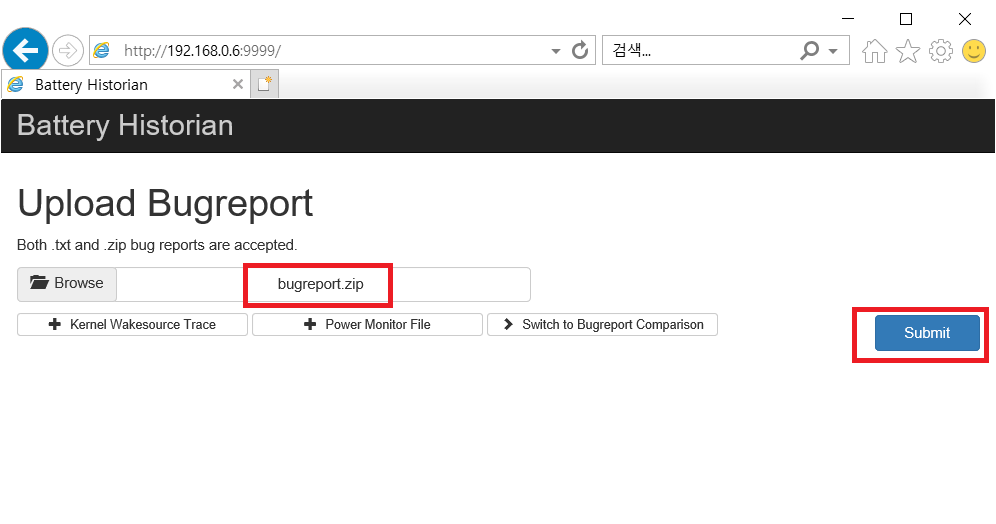Add a Kernel Wakesource Trace

(132, 325)
